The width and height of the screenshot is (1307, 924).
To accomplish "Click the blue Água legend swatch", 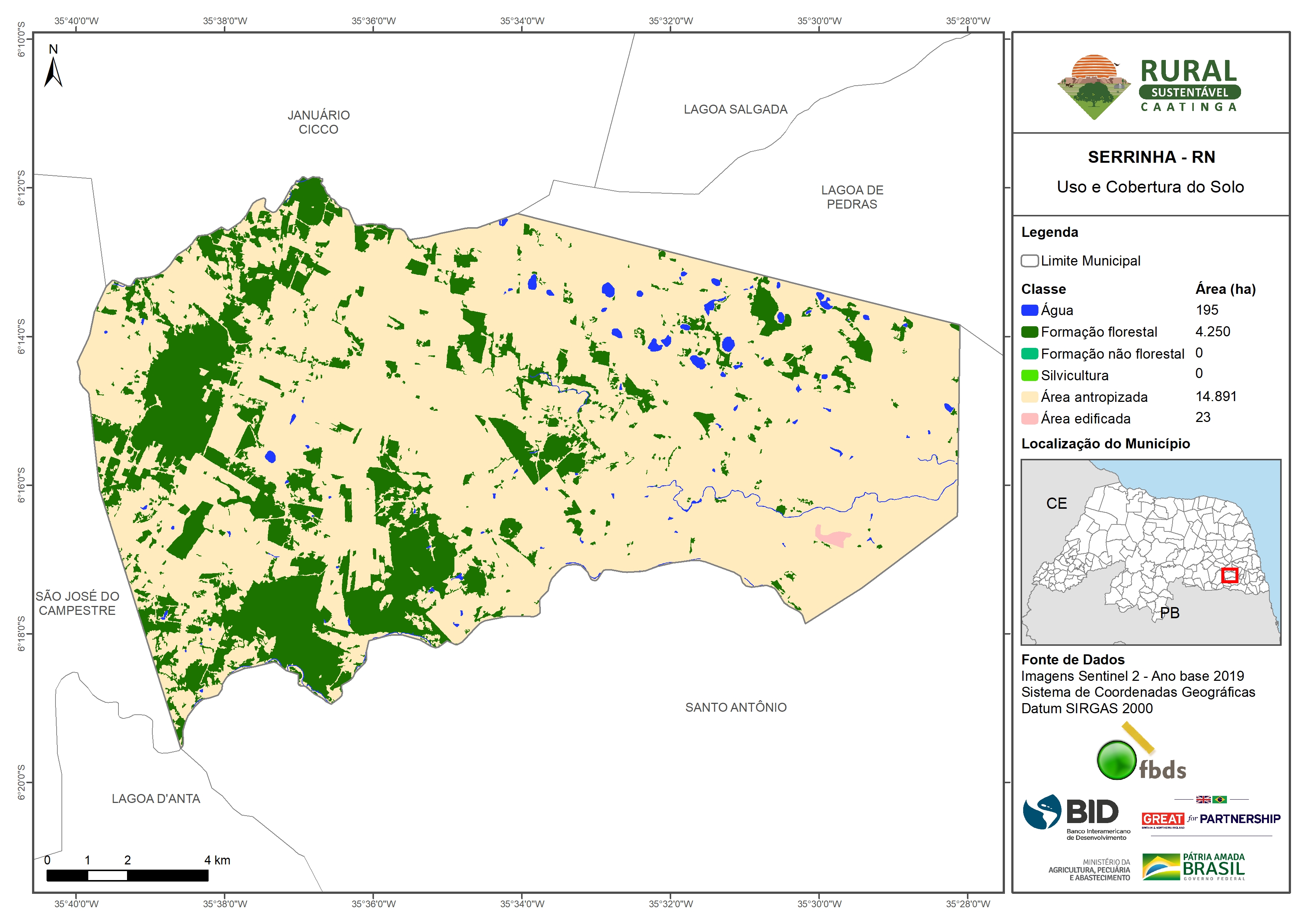I will pos(1029,310).
